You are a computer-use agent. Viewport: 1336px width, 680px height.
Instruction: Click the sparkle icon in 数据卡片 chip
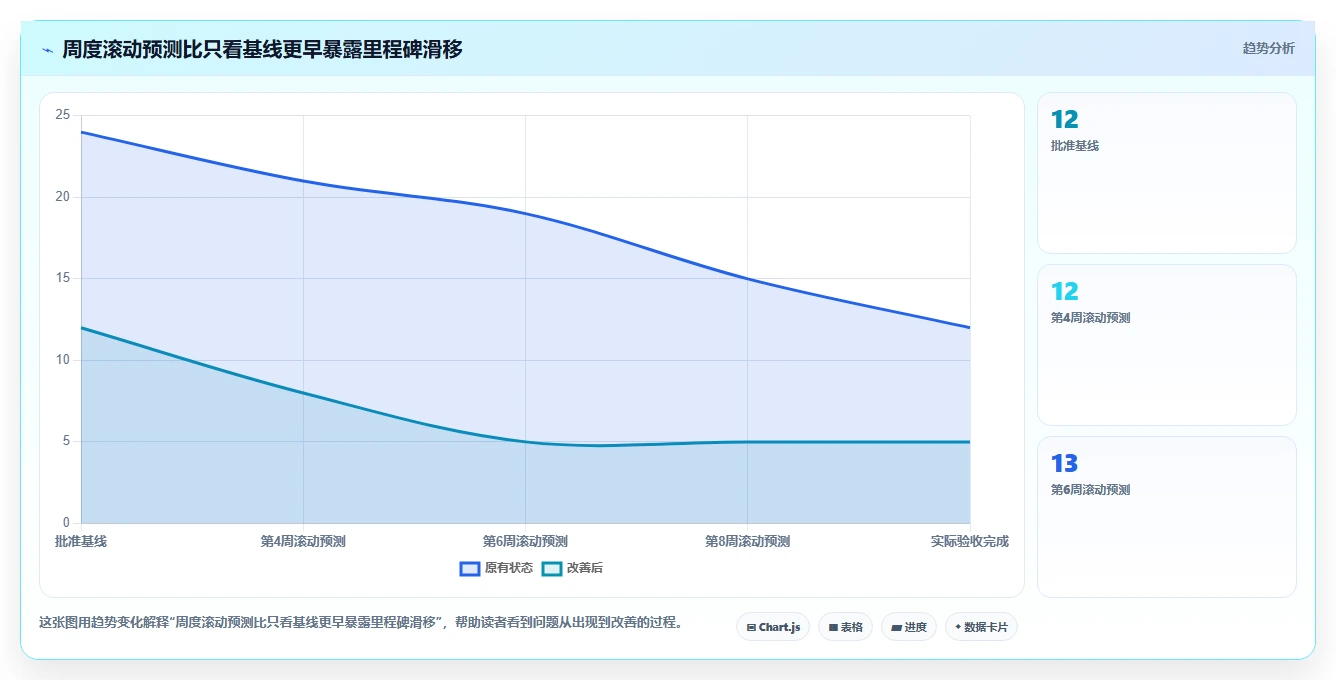(x=958, y=627)
